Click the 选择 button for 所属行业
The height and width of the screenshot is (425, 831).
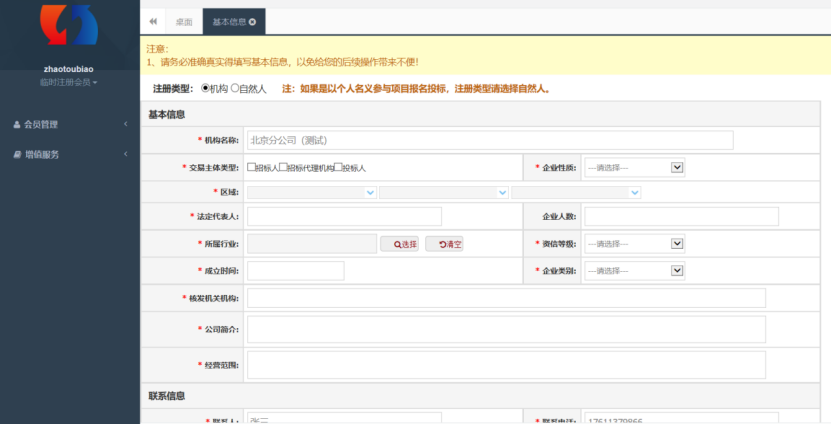point(399,244)
